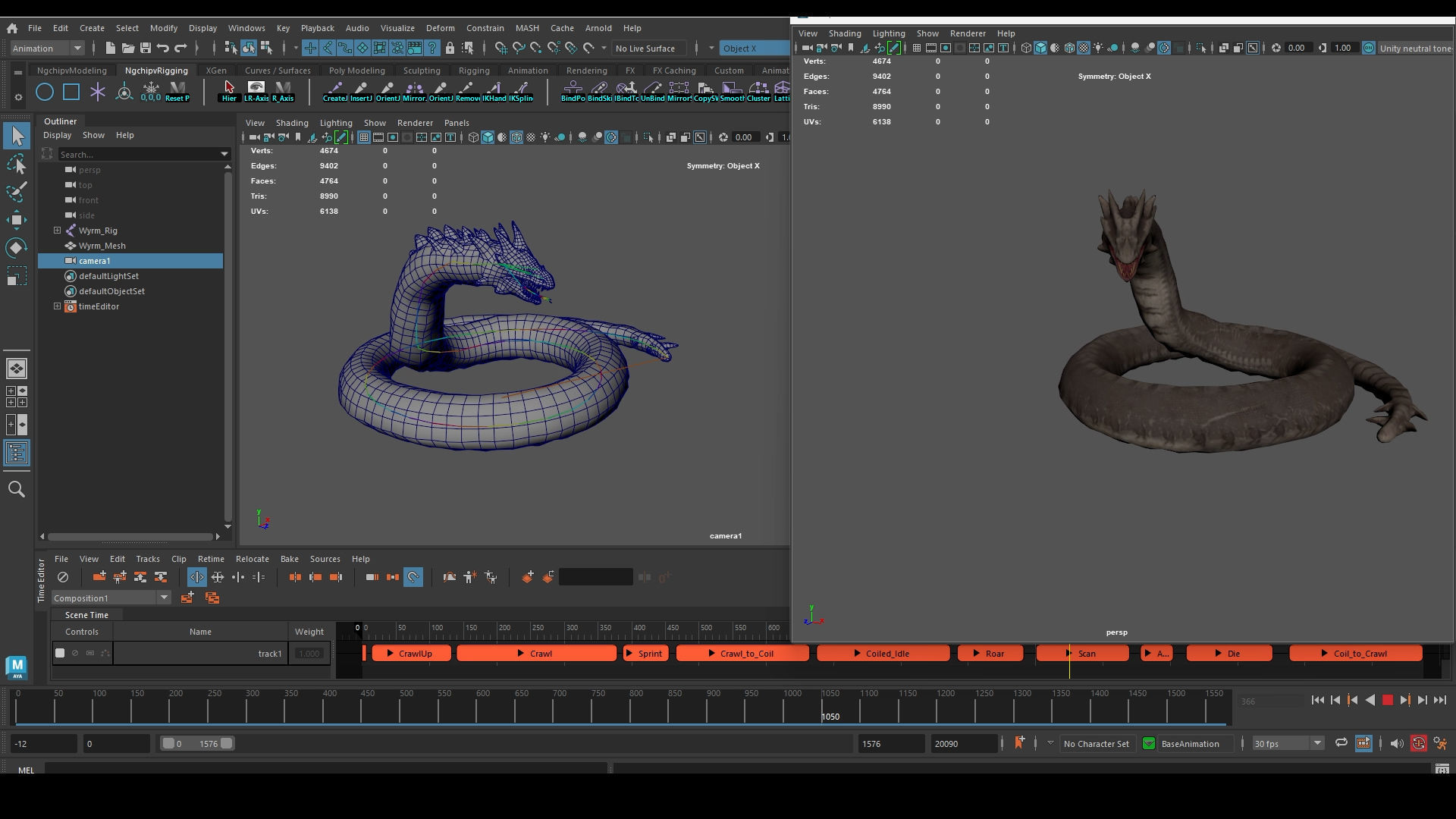Click the Save Scene disk icon
The height and width of the screenshot is (819, 1456).
145,49
